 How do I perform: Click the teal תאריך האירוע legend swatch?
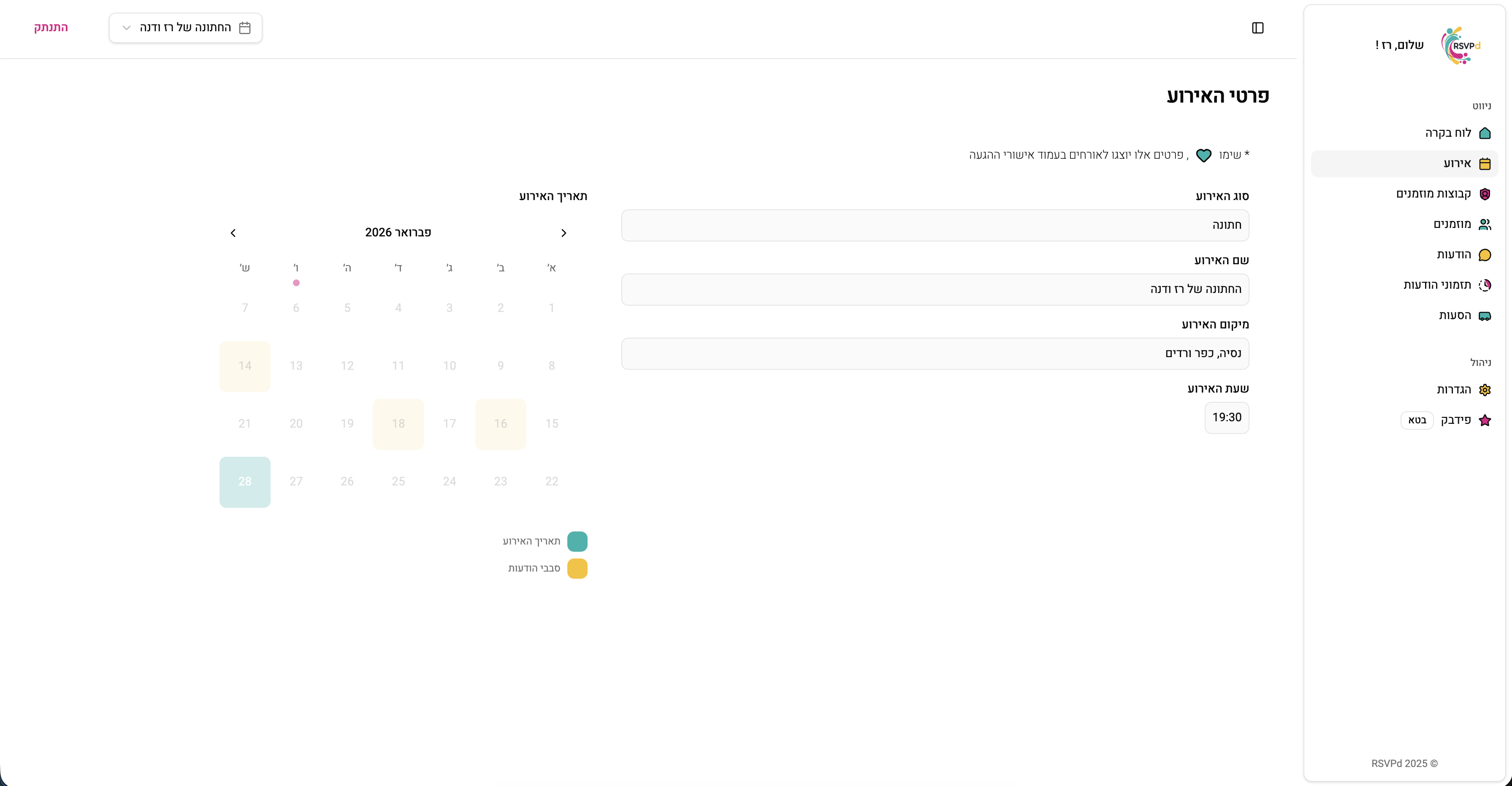[577, 541]
